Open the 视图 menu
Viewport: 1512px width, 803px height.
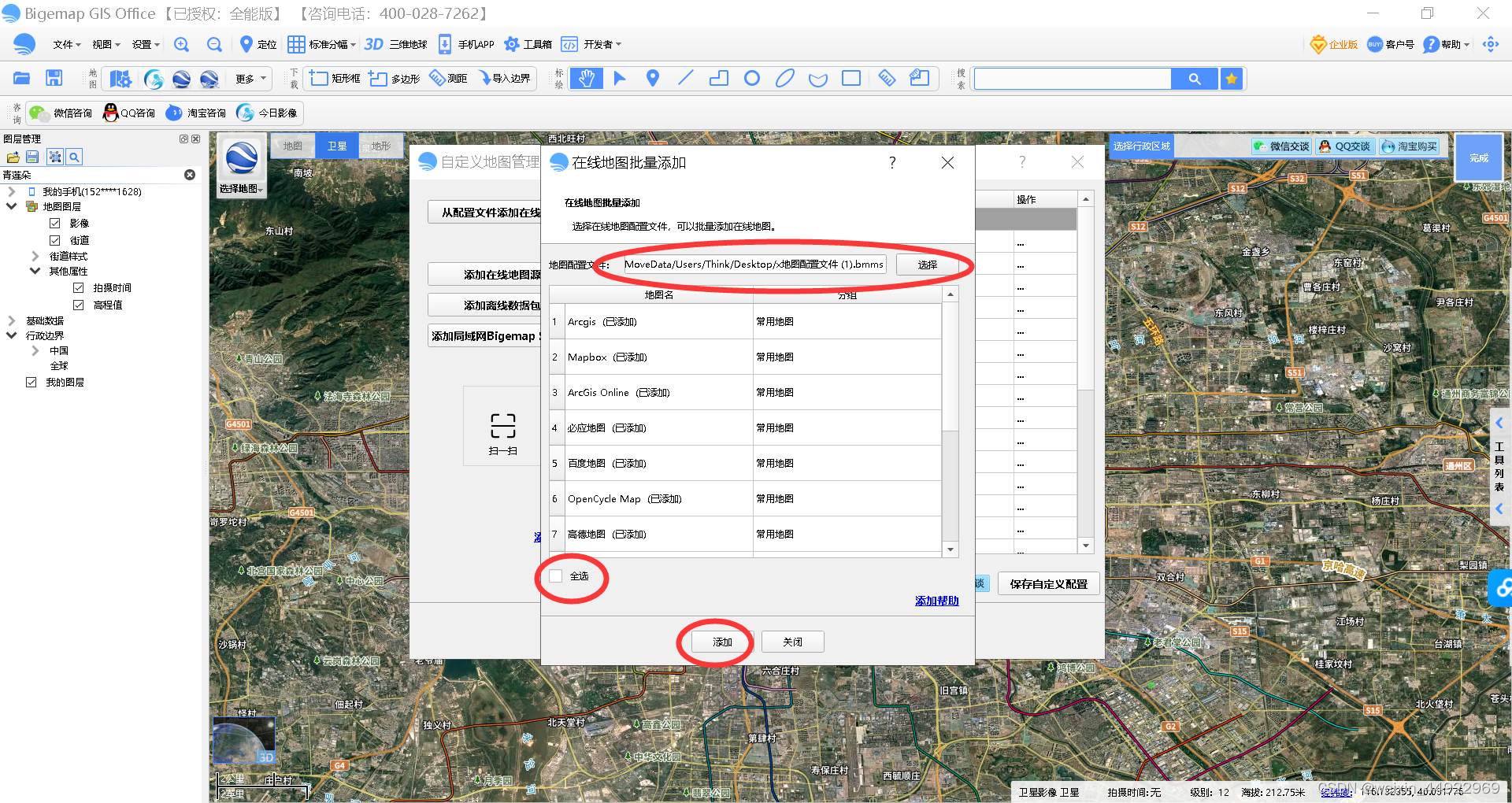pyautogui.click(x=106, y=45)
